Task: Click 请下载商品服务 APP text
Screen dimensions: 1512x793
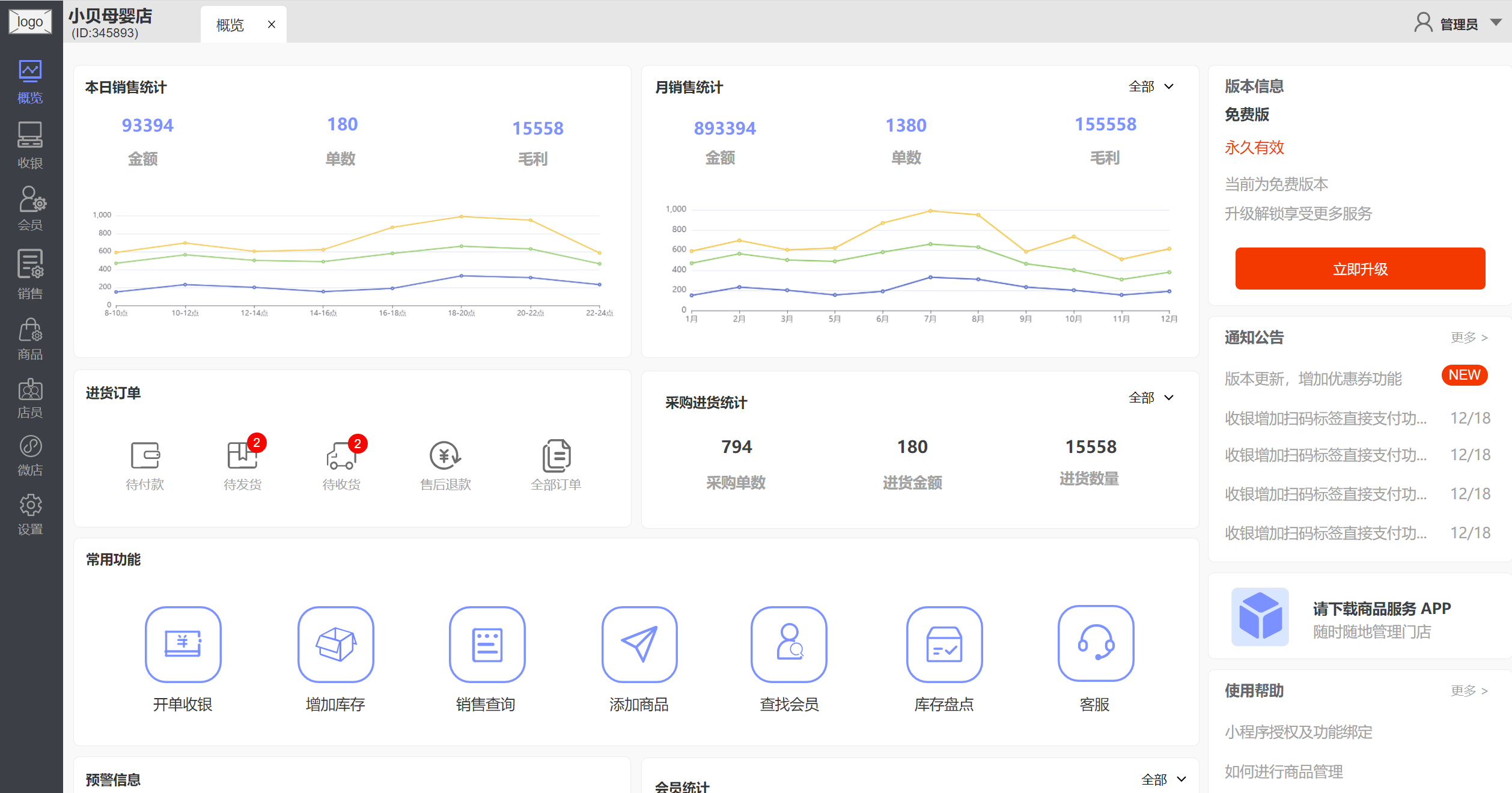Action: 1382,609
